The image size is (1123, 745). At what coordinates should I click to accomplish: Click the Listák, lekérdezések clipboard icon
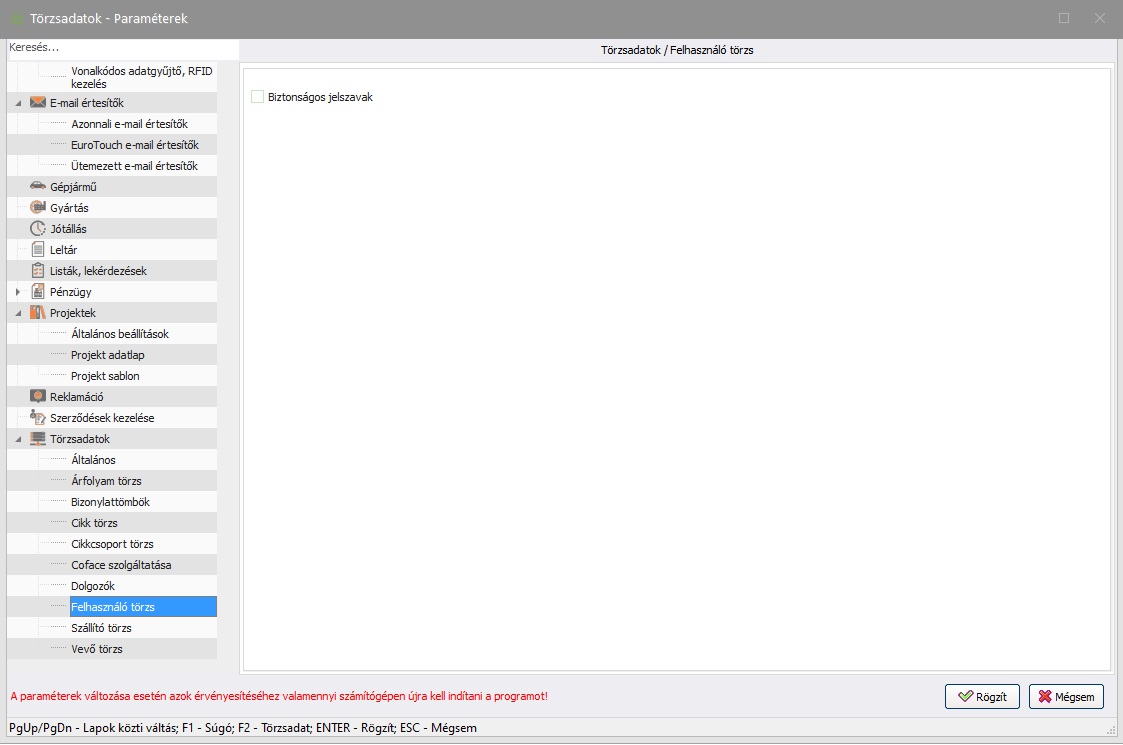point(38,271)
